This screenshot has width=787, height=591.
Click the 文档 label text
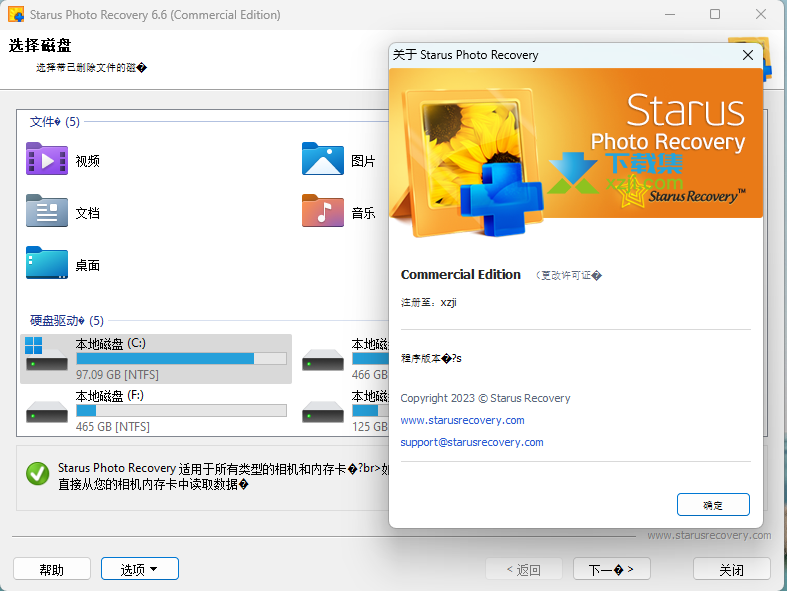tap(88, 213)
